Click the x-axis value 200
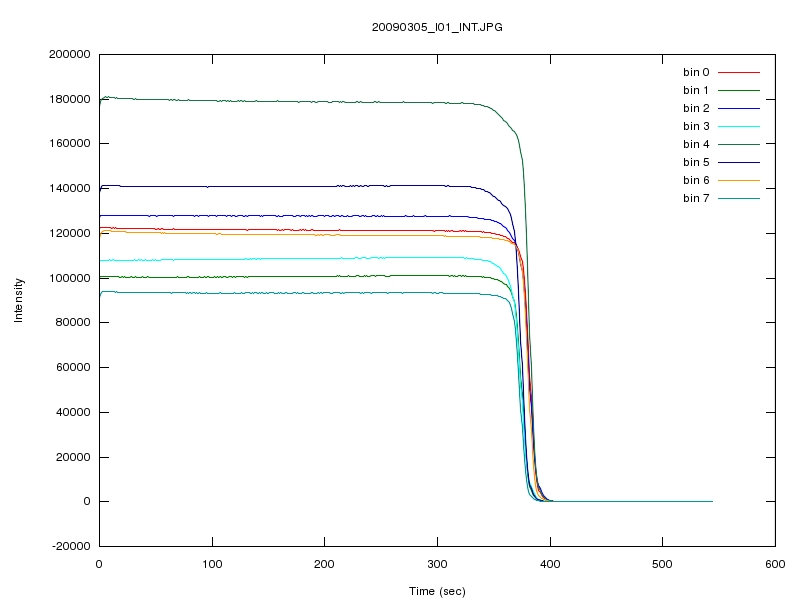This screenshot has height=600, width=800. (x=324, y=564)
